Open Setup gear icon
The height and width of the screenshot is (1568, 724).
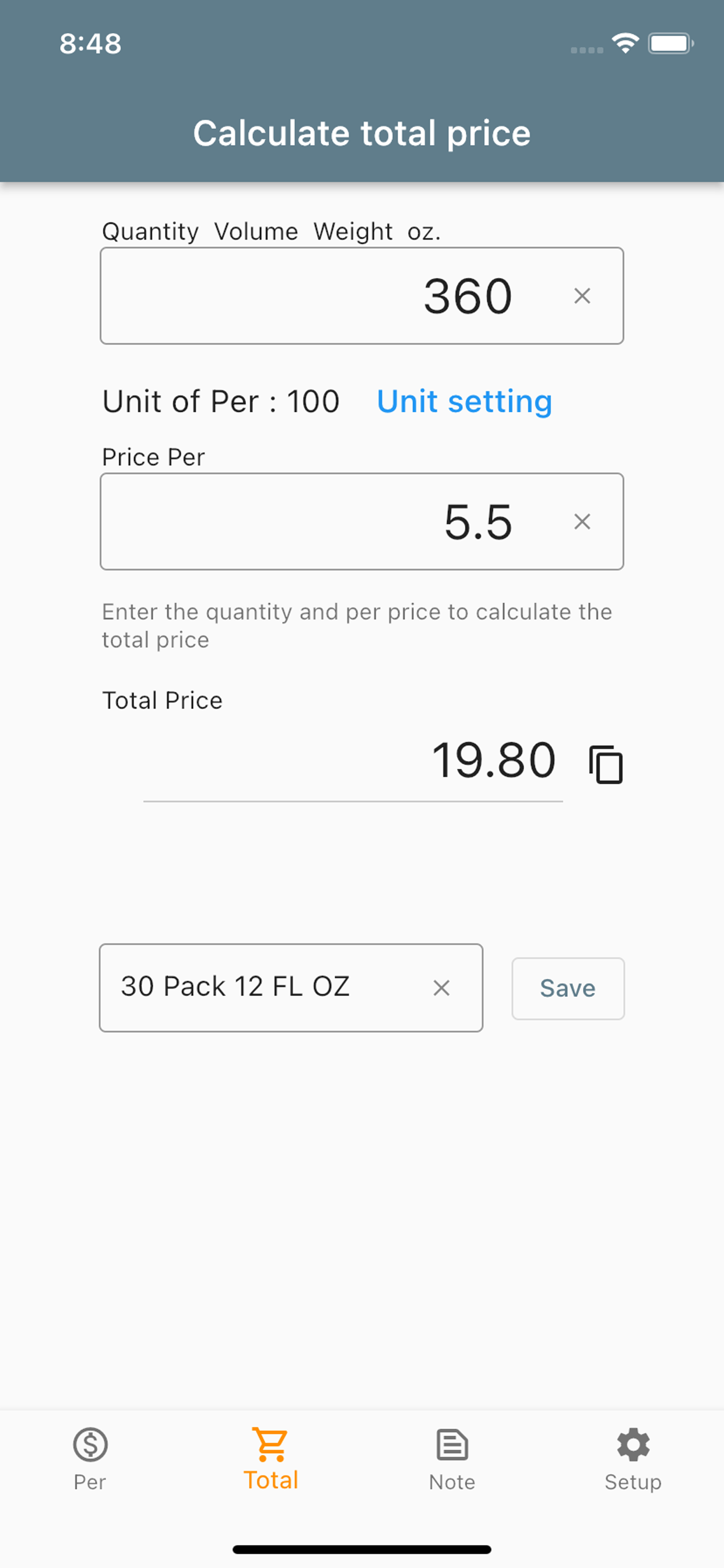click(633, 1444)
